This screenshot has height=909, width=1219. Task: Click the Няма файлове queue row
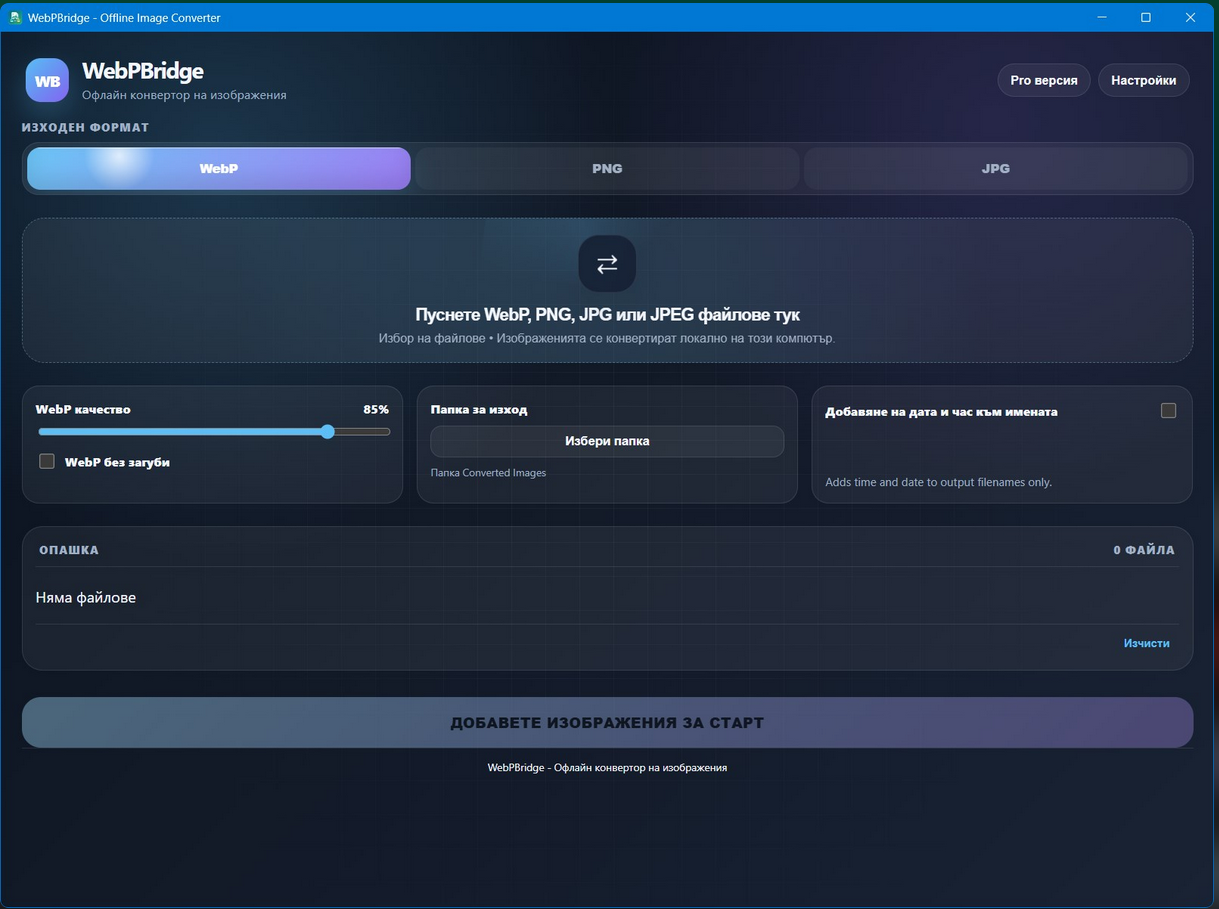pyautogui.click(x=607, y=597)
